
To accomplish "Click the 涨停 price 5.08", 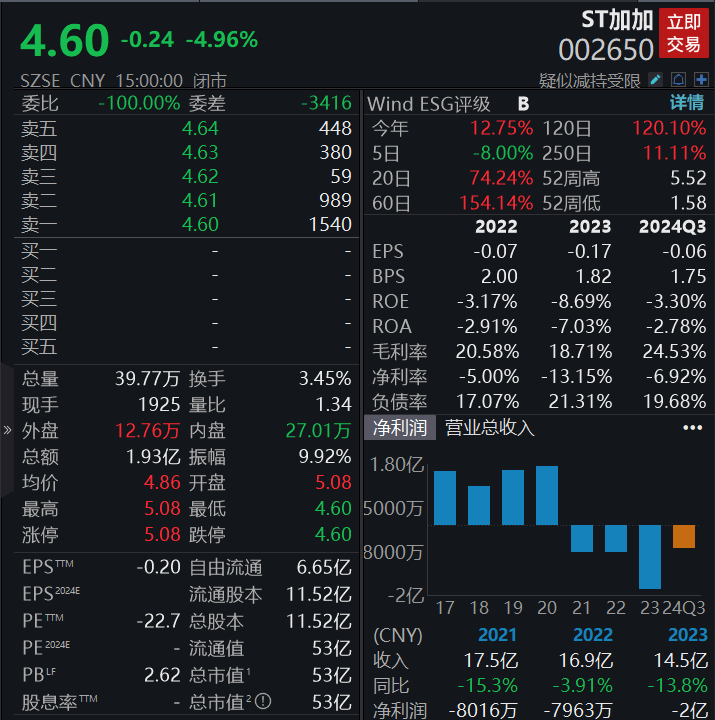I will click(163, 534).
